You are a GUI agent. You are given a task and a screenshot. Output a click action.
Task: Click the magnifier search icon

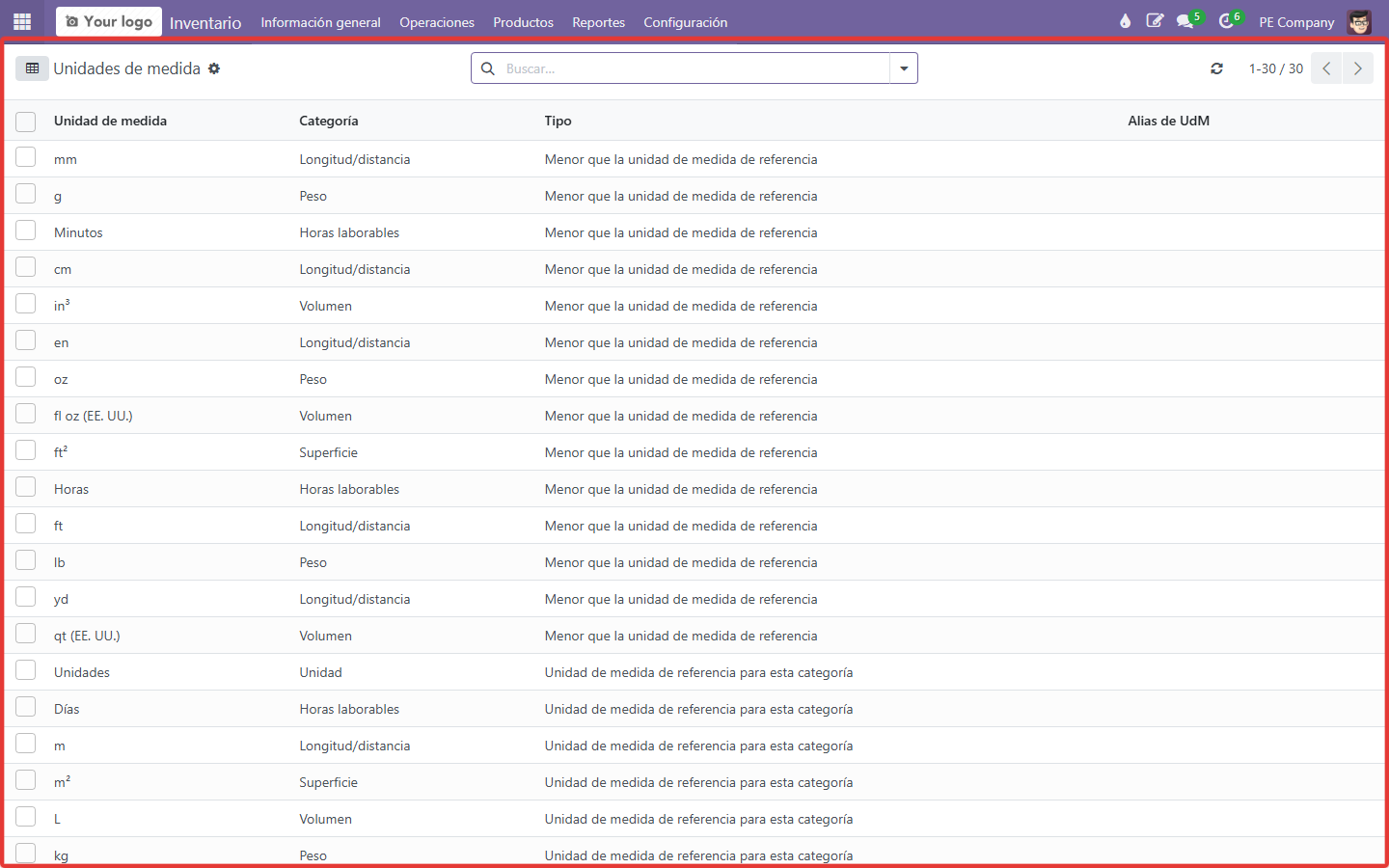point(488,68)
